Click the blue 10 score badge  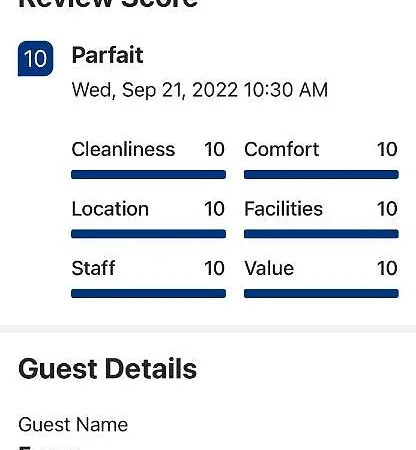[x=35, y=59]
